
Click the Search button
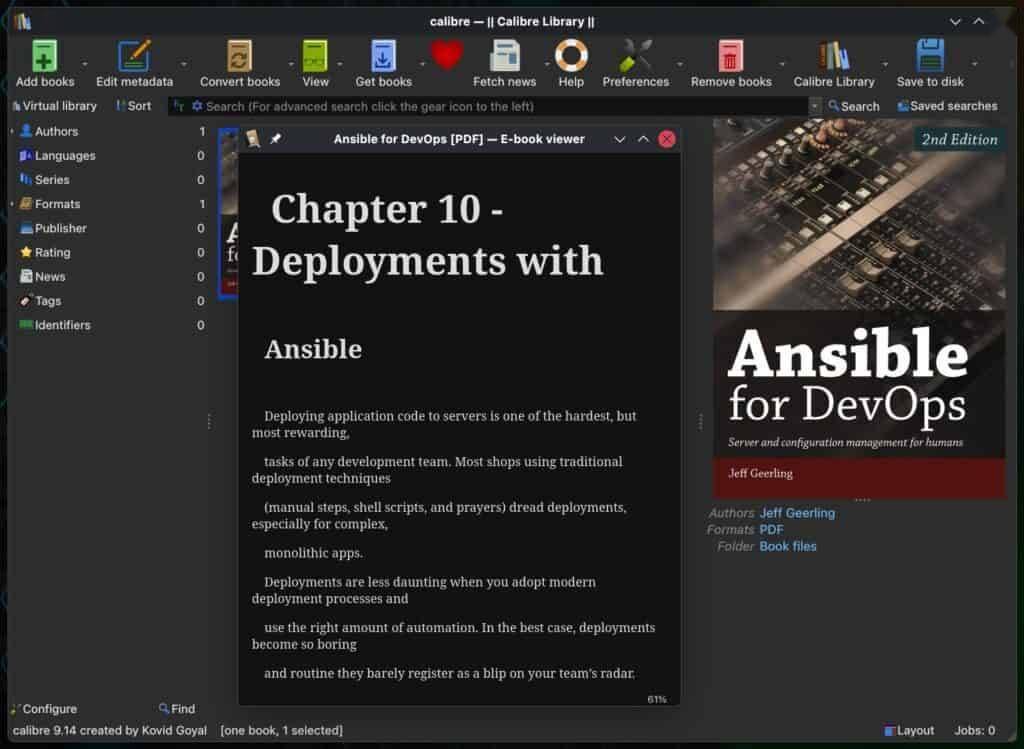point(854,106)
